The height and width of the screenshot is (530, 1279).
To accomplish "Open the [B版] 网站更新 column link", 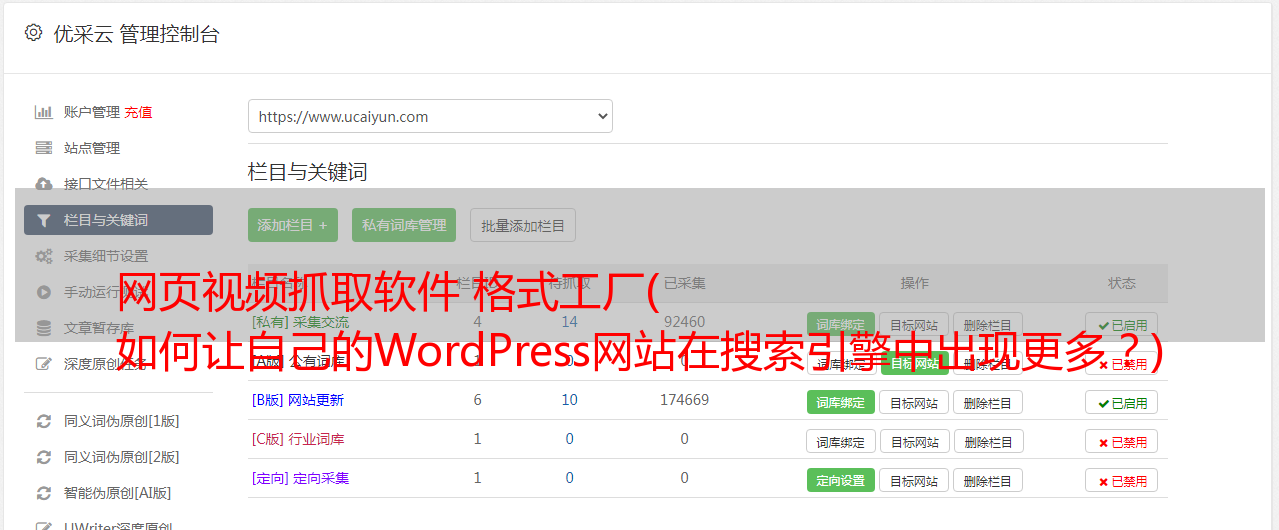I will coord(297,400).
